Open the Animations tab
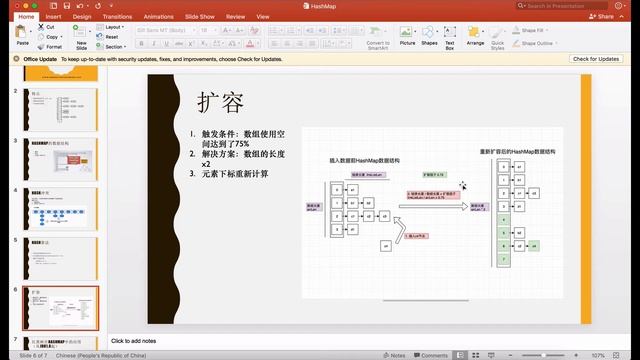The image size is (640, 360). coord(158,17)
